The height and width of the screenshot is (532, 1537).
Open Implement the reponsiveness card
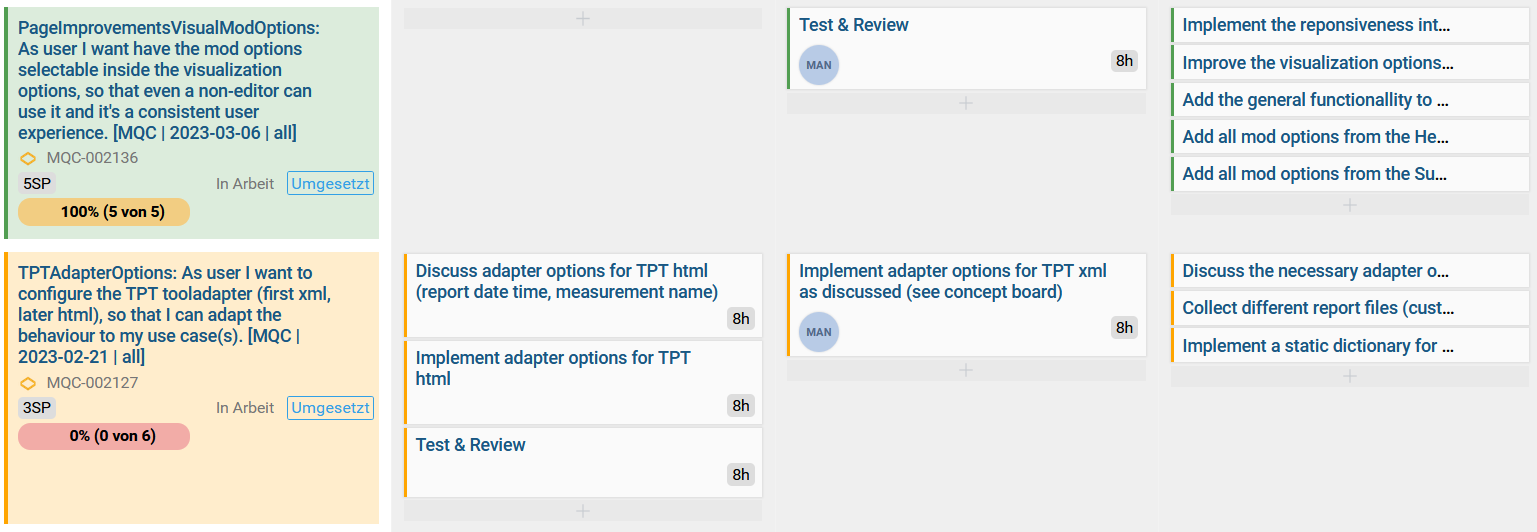[x=1316, y=25]
